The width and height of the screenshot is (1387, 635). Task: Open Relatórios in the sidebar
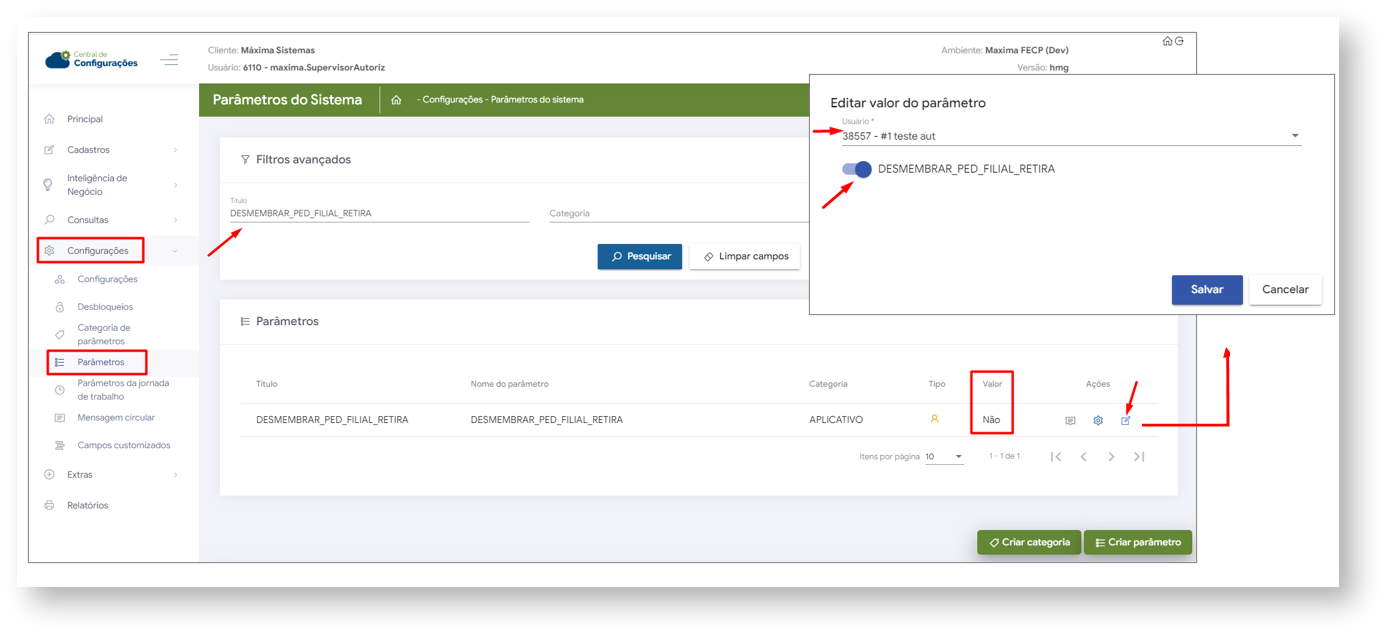coord(88,506)
